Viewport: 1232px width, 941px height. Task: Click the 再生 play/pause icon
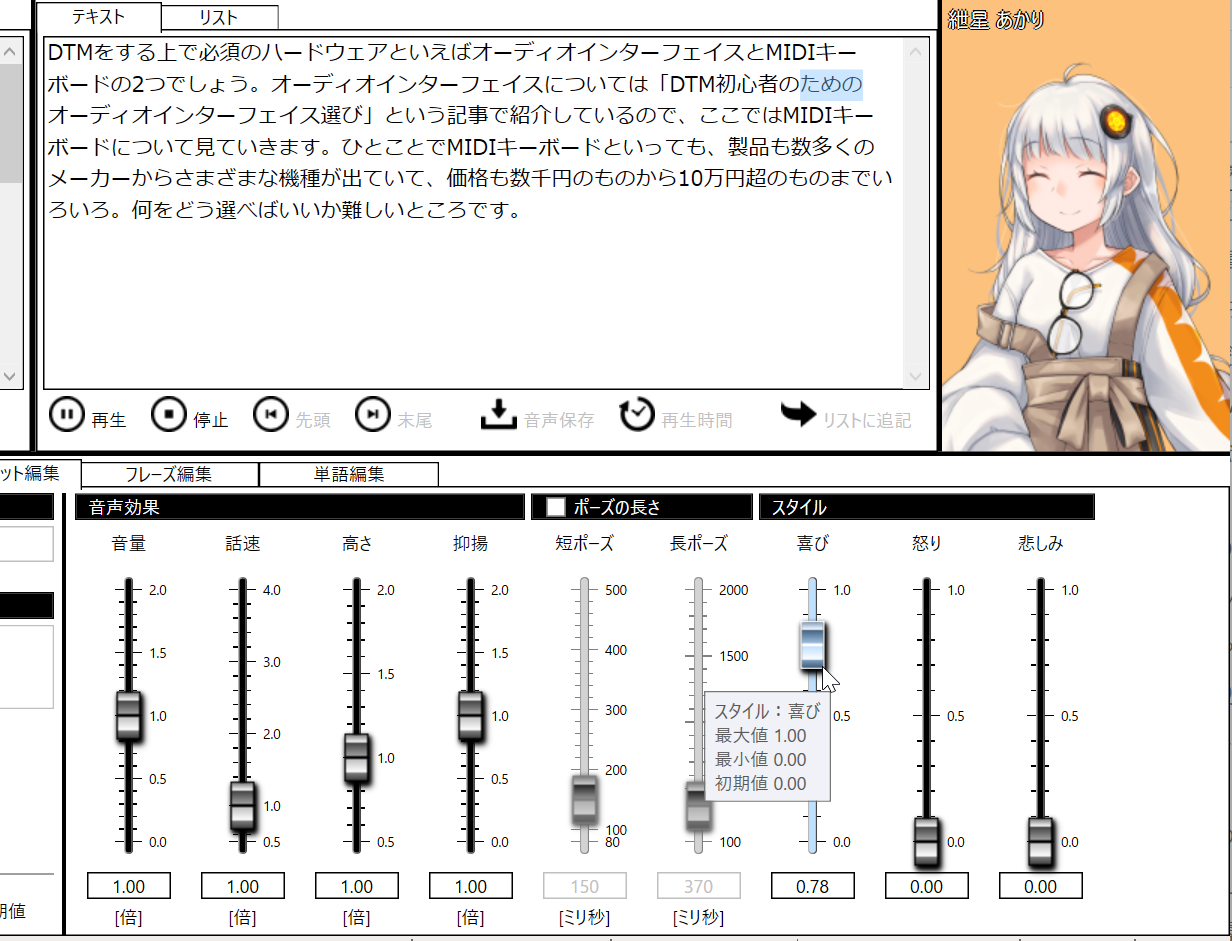tap(67, 414)
